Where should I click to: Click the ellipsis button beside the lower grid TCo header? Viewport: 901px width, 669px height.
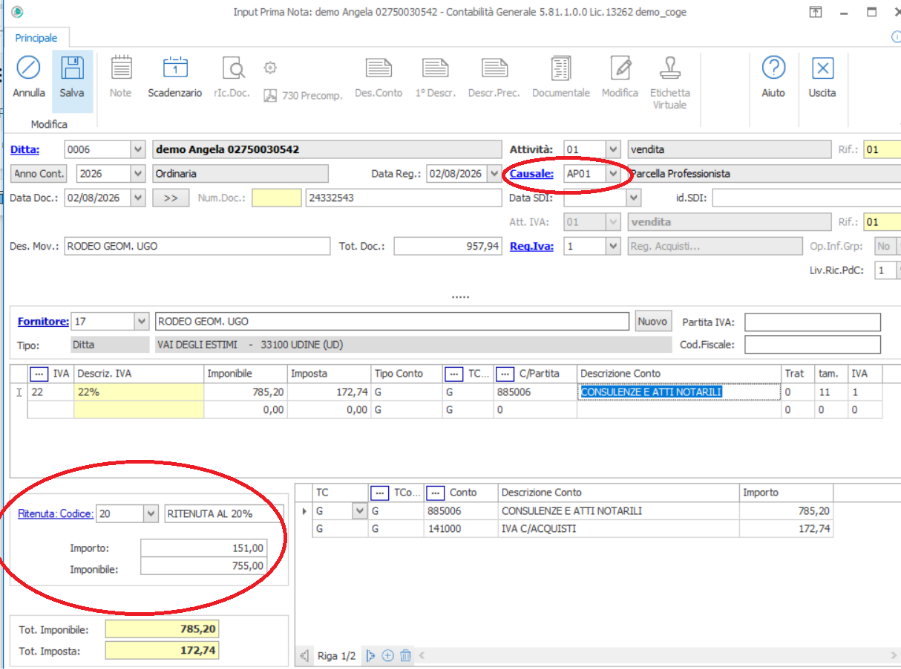point(379,493)
